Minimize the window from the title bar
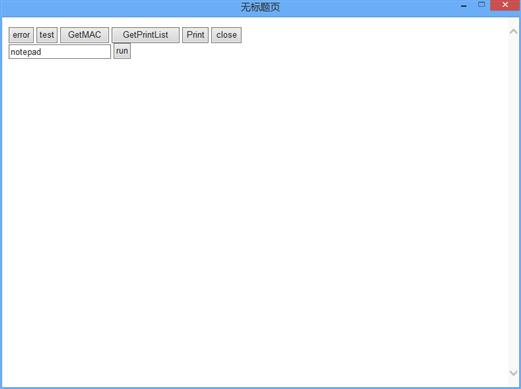Image resolution: width=521 pixels, height=389 pixels. pos(464,6)
